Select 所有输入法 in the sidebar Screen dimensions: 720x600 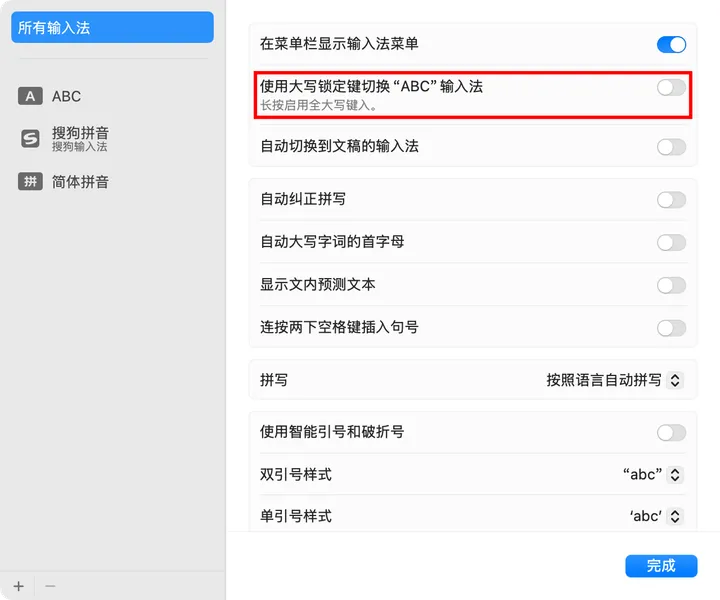click(112, 28)
